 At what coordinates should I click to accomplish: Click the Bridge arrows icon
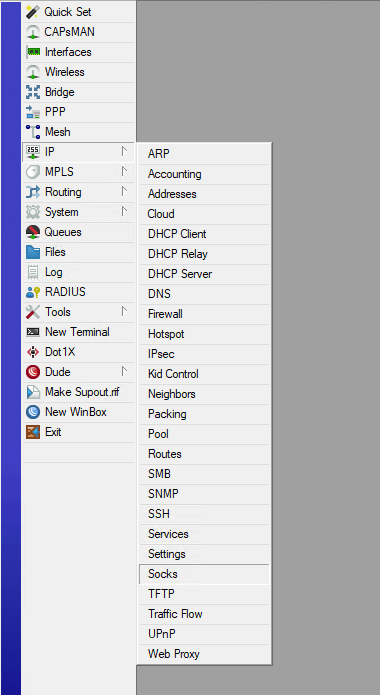(33, 92)
